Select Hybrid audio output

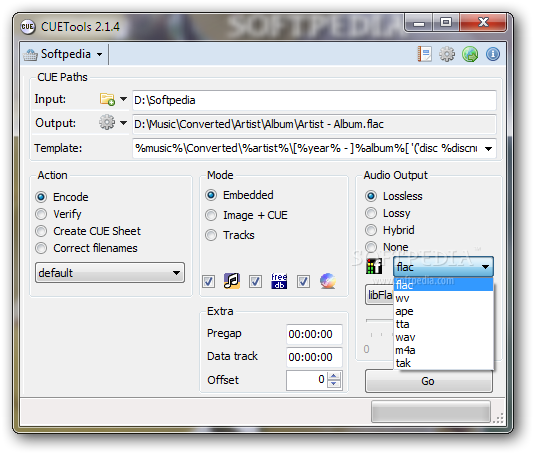pos(390,230)
